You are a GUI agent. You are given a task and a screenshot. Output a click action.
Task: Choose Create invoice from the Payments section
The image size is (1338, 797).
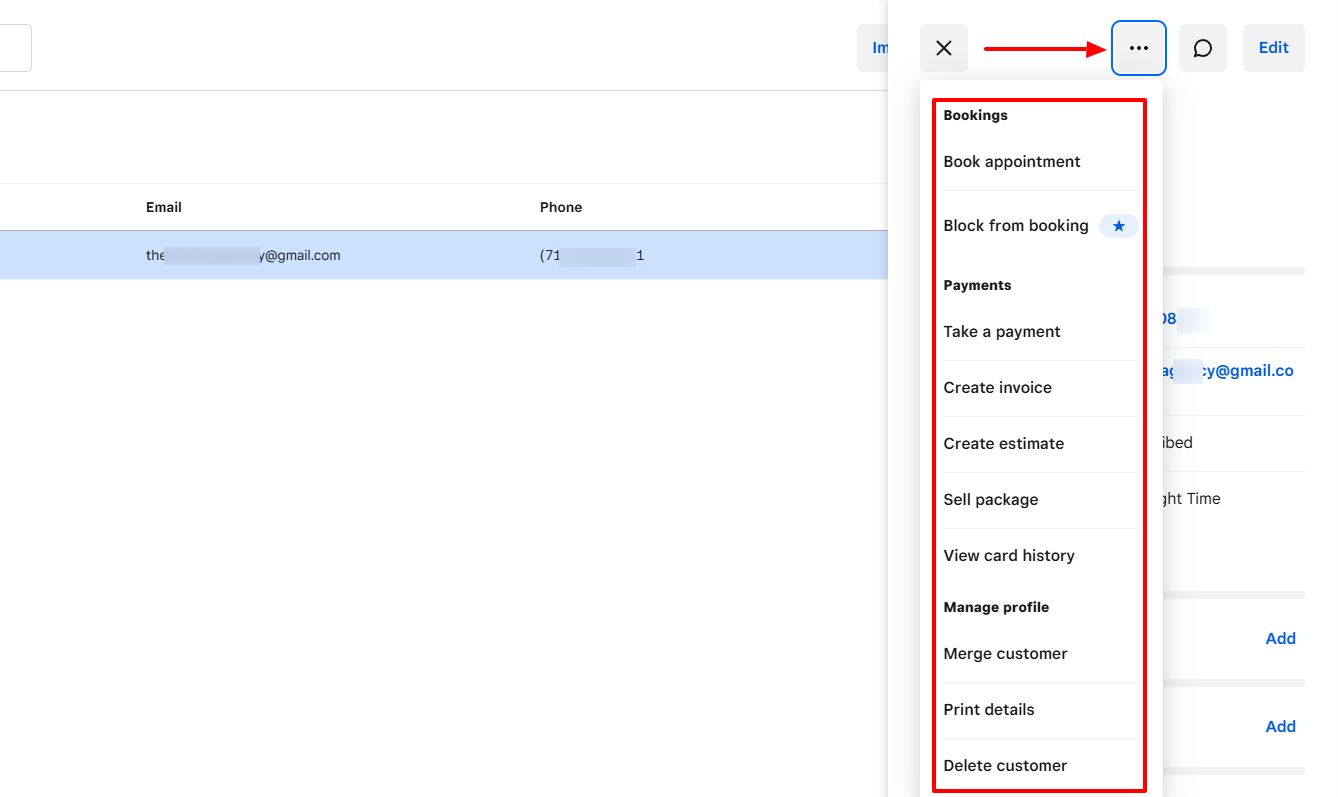tap(997, 387)
